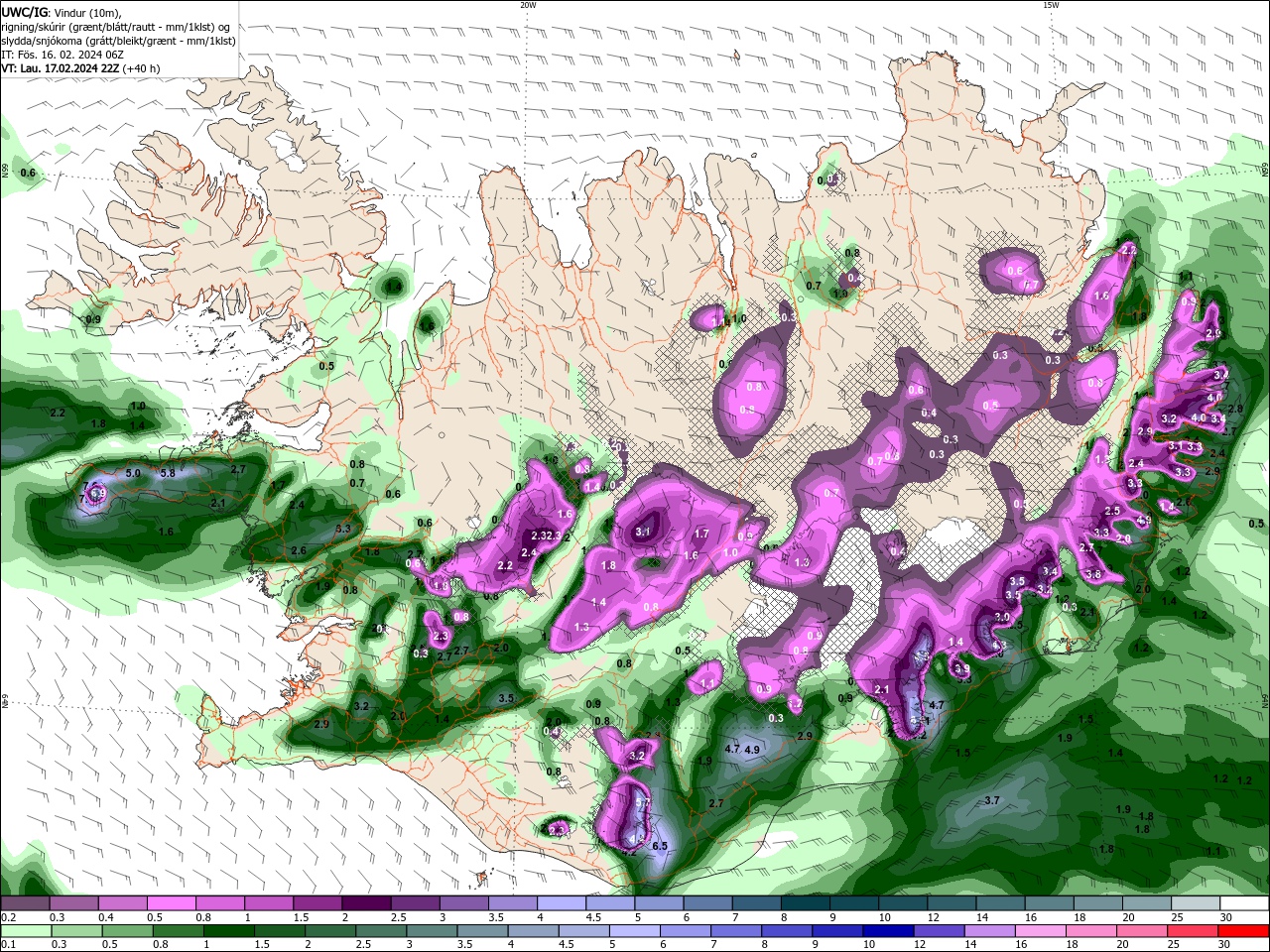Select the dark teal 8–9 snow swatch
This screenshot has width=1270, height=952.
coord(806,903)
